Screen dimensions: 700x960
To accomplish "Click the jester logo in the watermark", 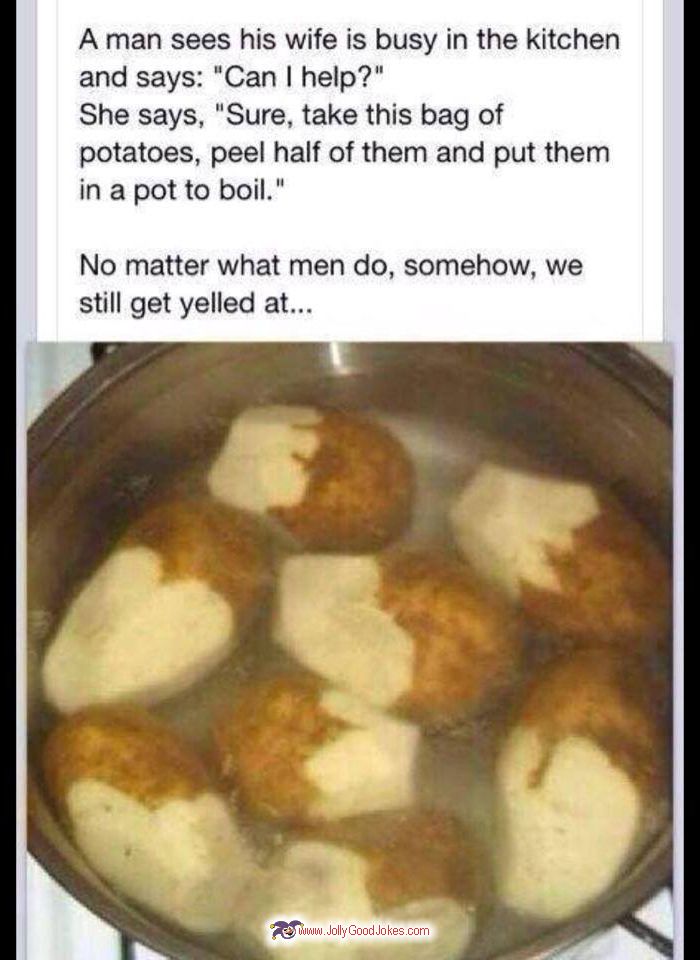I will click(x=283, y=929).
